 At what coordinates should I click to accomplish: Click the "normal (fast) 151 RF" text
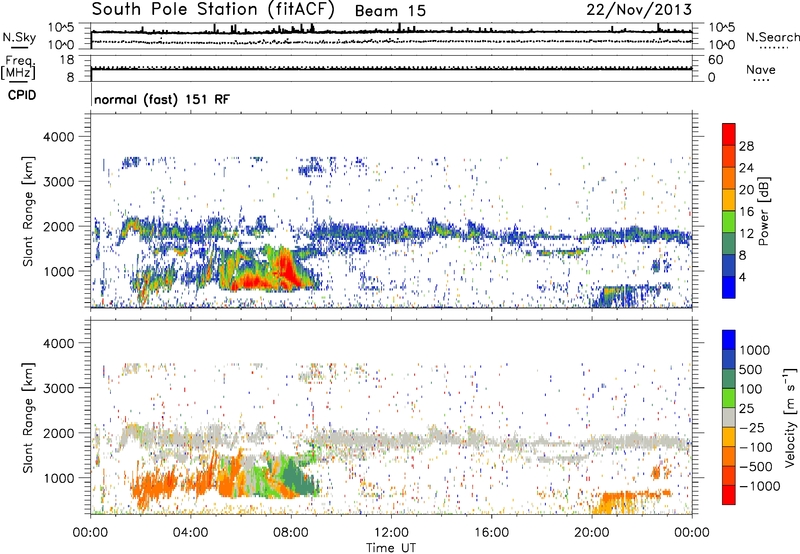coord(162,99)
